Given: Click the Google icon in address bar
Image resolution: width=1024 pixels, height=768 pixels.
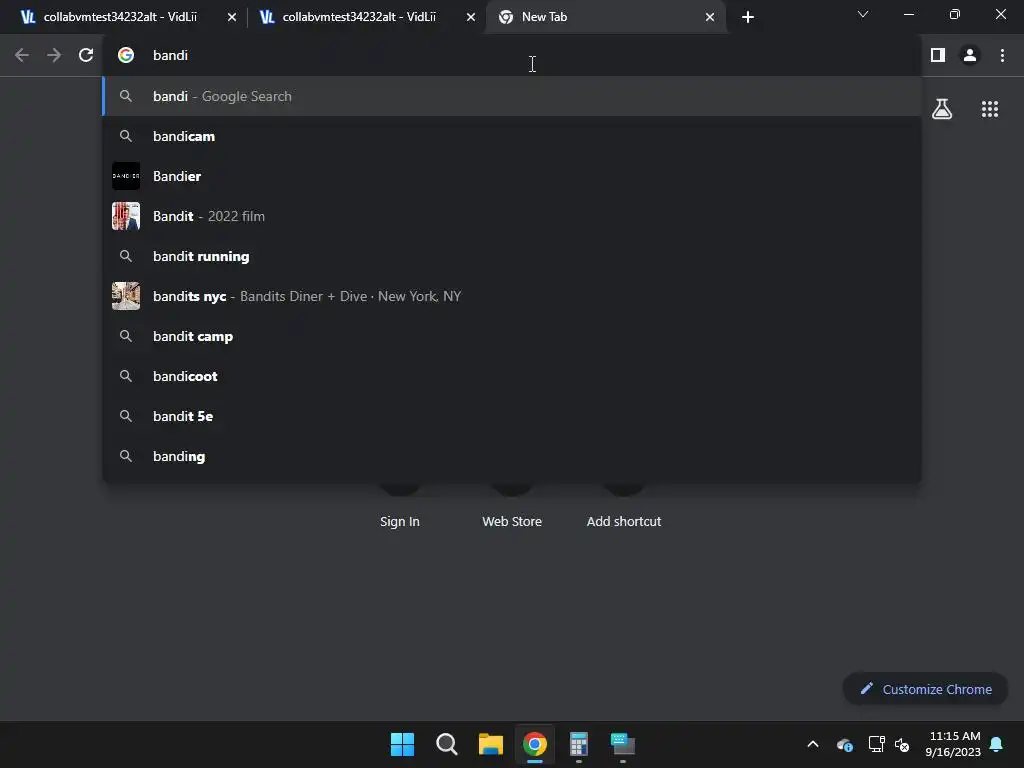Looking at the screenshot, I should [x=126, y=55].
